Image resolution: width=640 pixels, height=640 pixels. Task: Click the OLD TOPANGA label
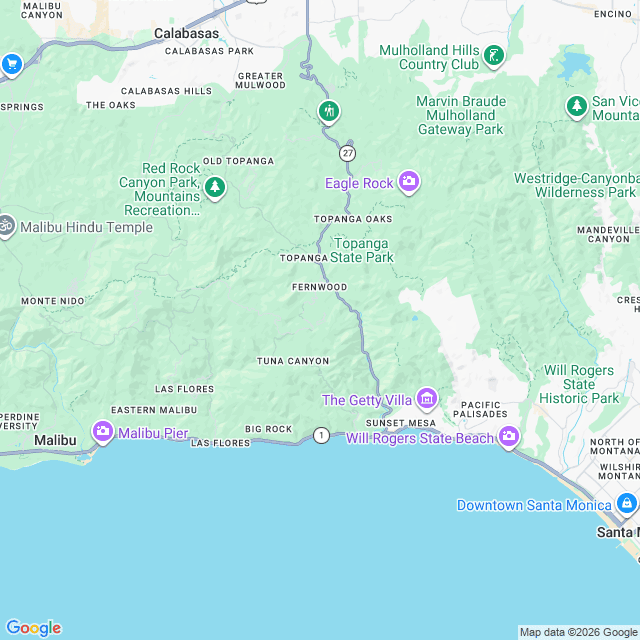point(238,161)
